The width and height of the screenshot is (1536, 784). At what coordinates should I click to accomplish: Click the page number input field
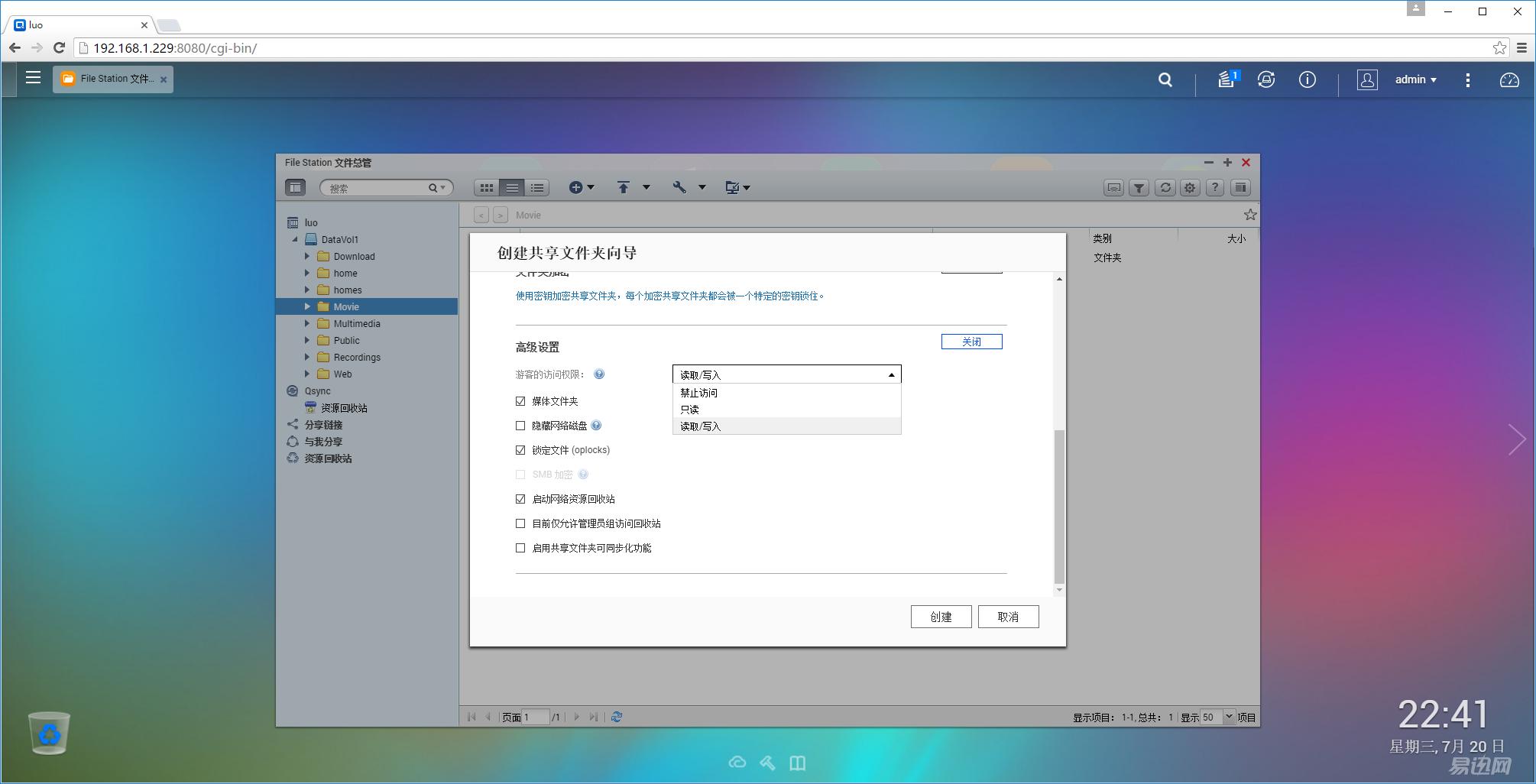(535, 717)
